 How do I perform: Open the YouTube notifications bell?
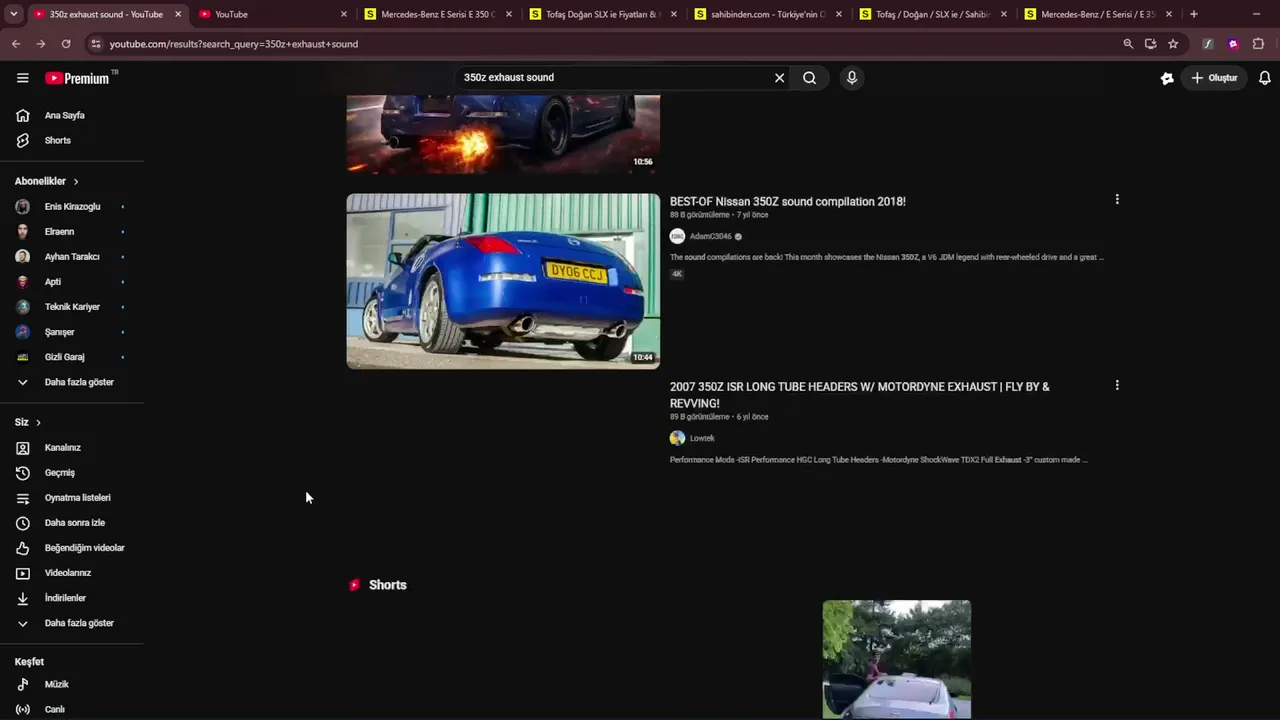point(1265,78)
